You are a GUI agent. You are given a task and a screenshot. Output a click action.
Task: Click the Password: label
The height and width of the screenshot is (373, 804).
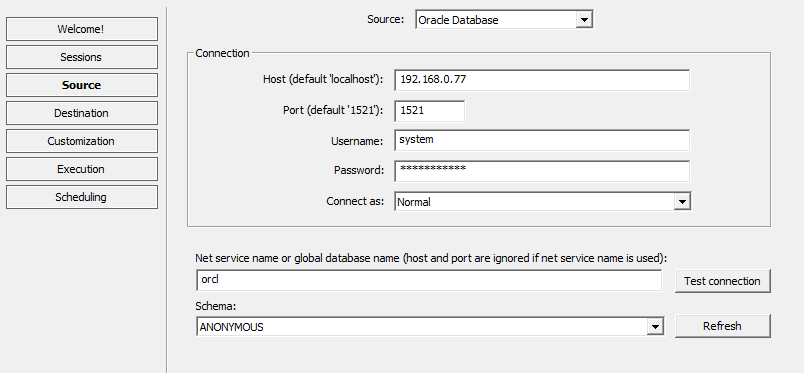click(359, 170)
